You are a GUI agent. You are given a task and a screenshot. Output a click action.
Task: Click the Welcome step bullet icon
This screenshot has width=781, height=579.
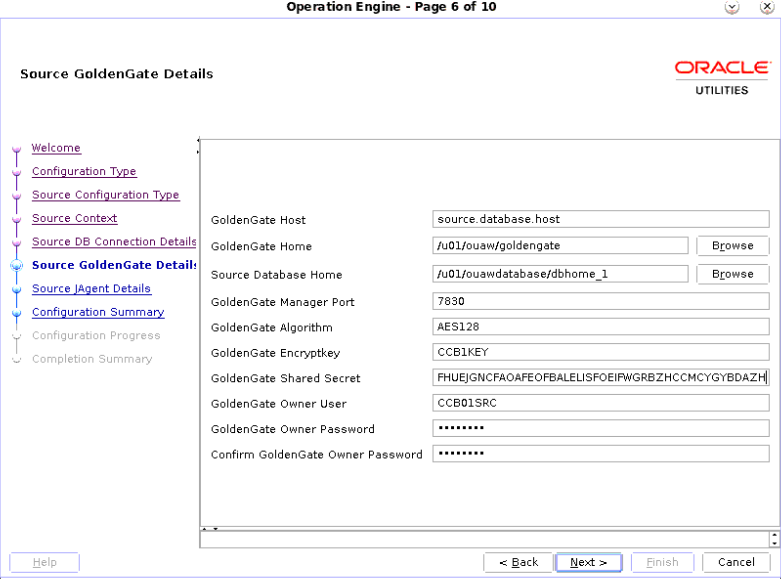[x=16, y=149]
